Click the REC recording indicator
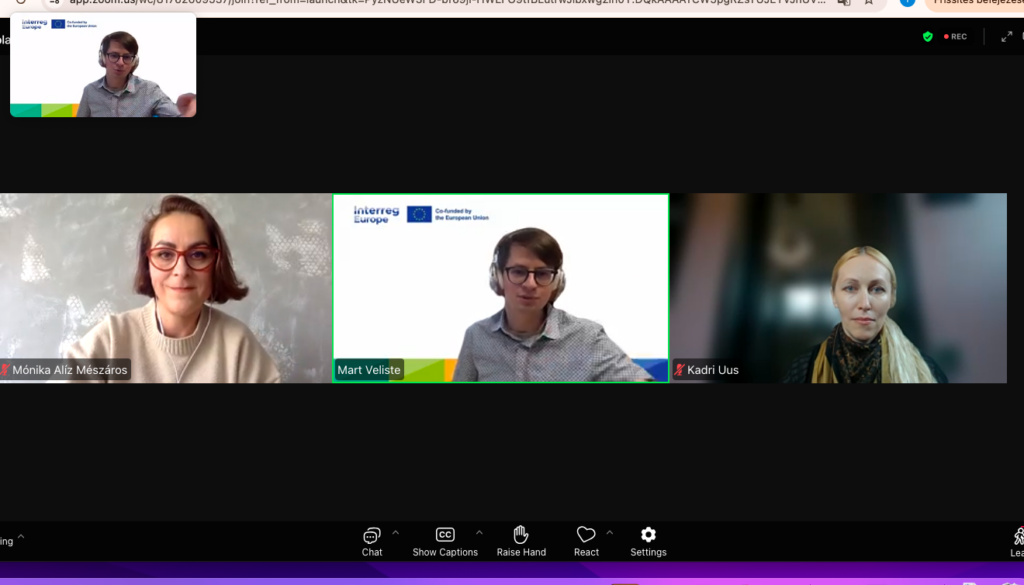 (x=955, y=37)
